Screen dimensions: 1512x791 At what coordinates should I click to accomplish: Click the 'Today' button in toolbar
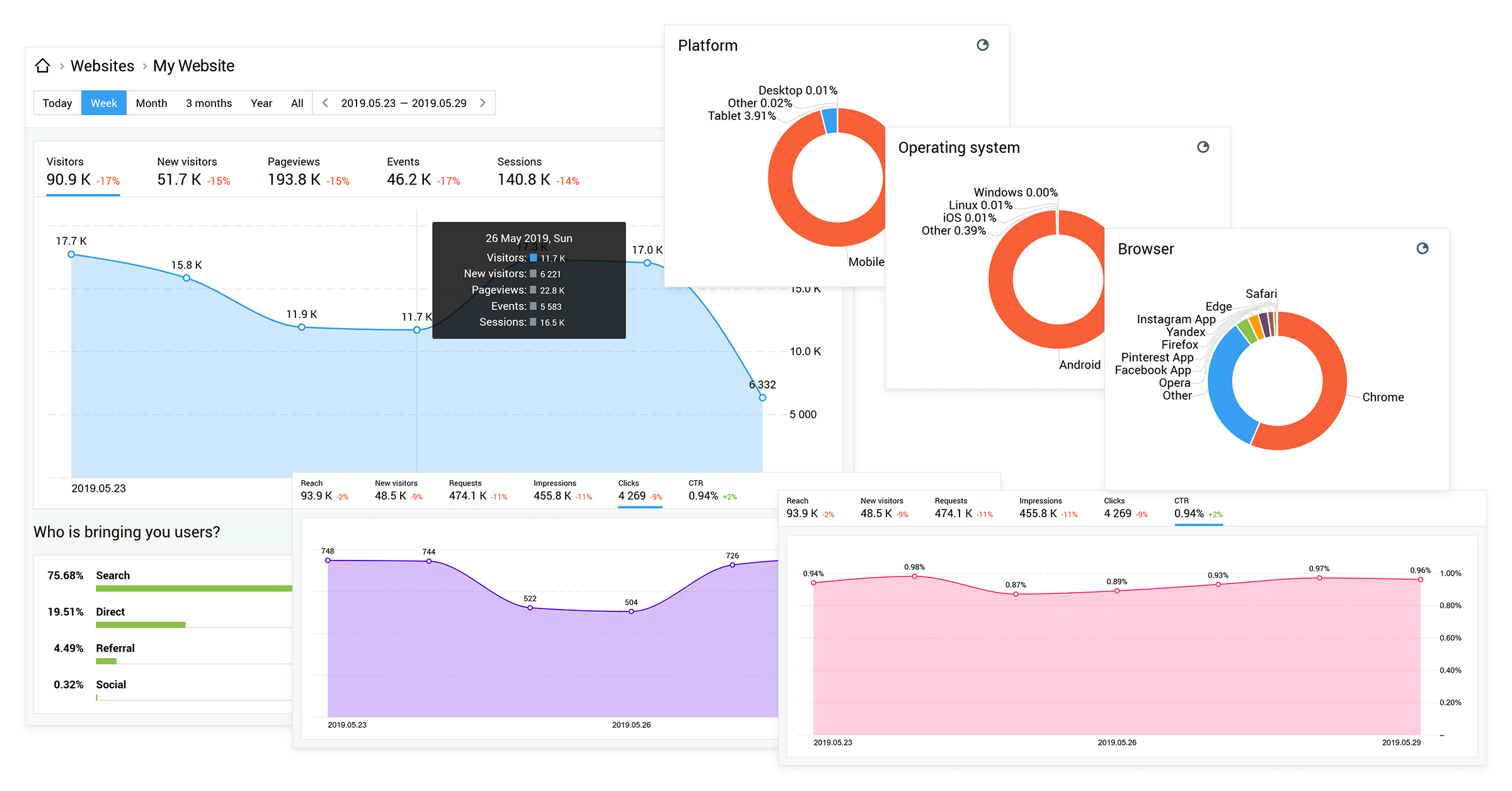click(55, 104)
